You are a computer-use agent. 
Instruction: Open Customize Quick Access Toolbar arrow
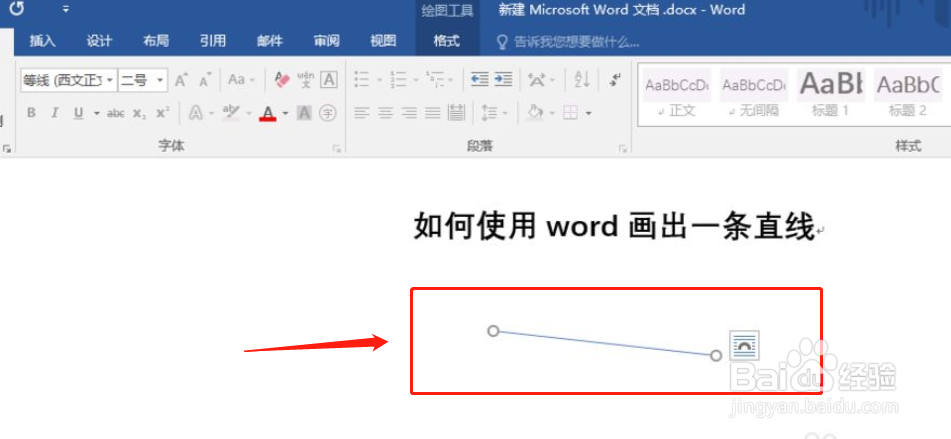coord(66,9)
